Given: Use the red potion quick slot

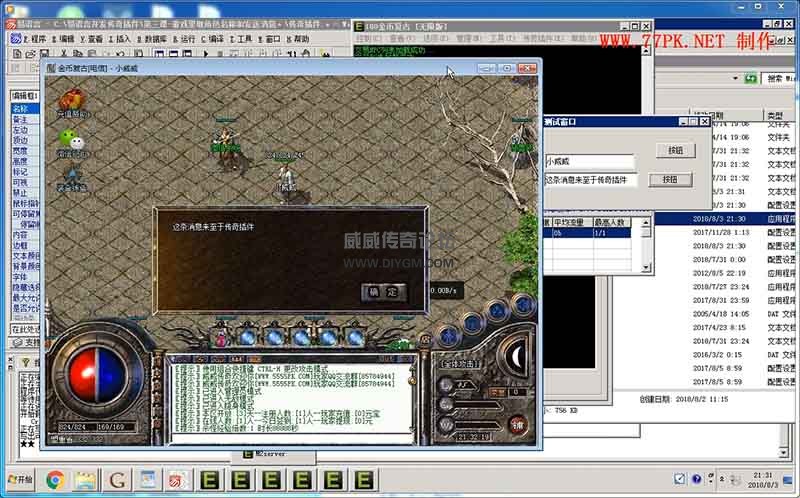Looking at the screenshot, I should click(221, 336).
